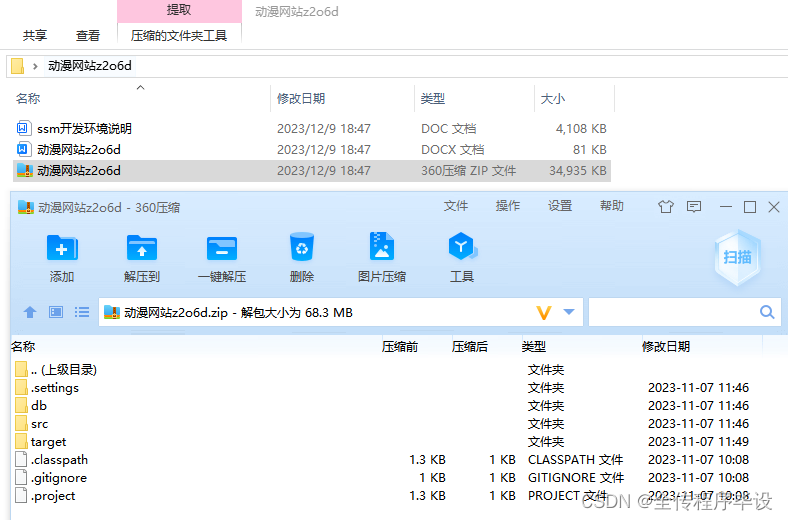Click 动漫网站z2o6d breadcrumb in address bar

pos(90,66)
